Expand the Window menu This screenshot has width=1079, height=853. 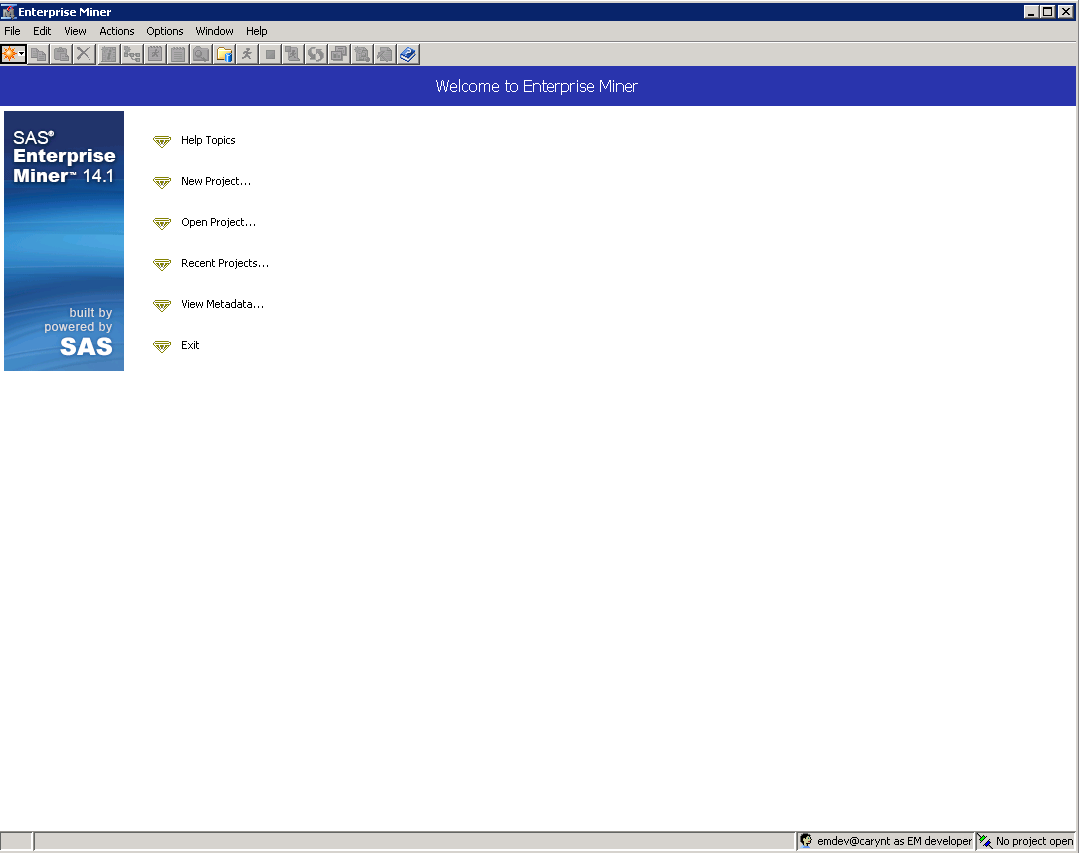[x=214, y=31]
